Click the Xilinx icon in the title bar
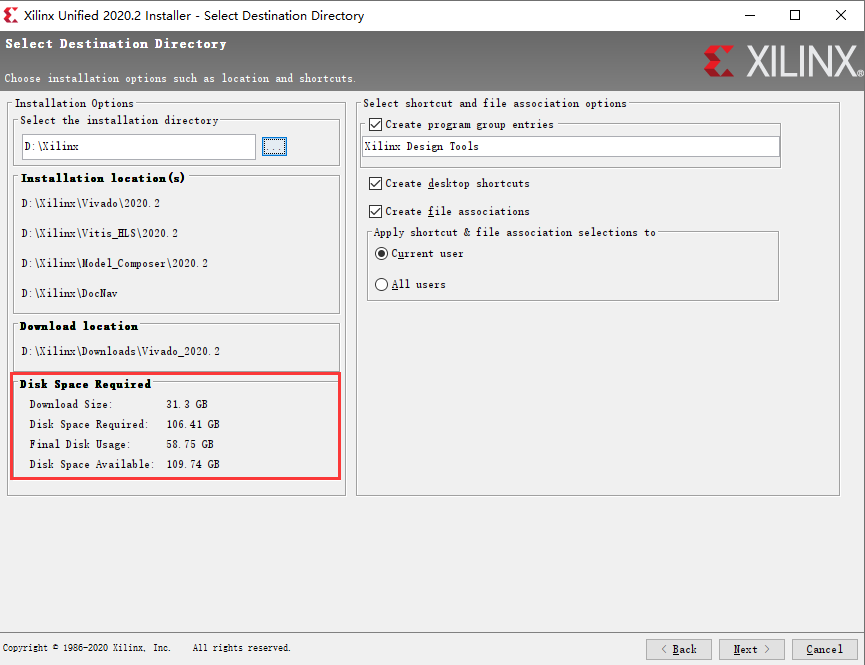This screenshot has height=665, width=865. [x=12, y=15]
